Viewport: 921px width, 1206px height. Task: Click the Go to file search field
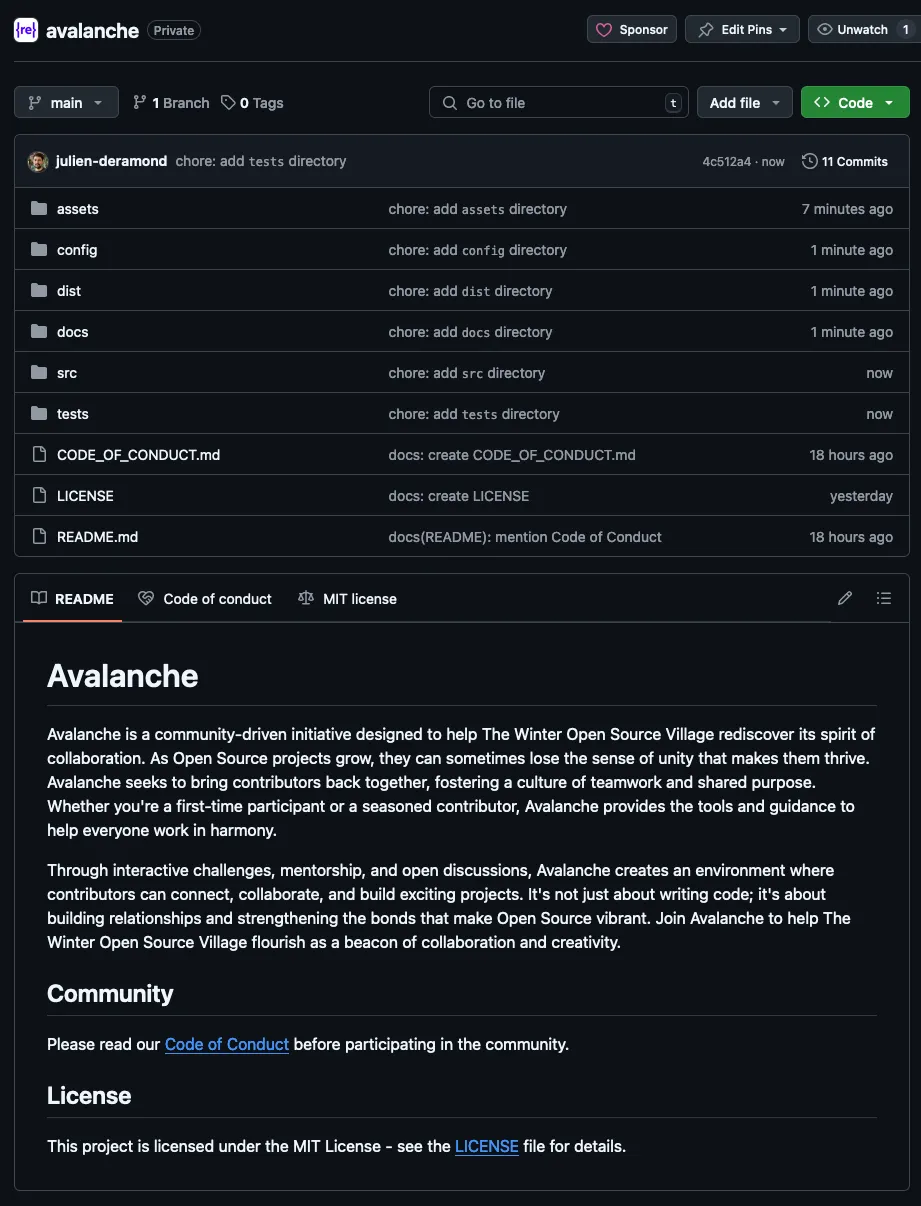pos(558,103)
